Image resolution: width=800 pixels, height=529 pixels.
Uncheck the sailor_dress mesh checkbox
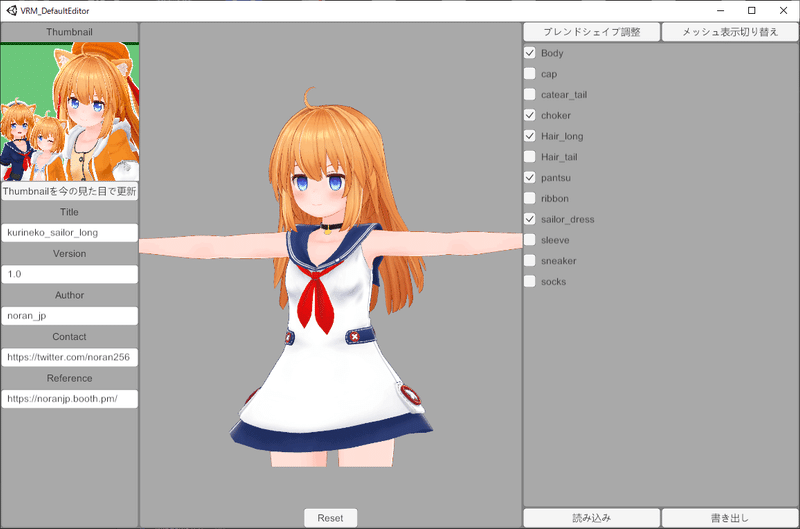point(530,219)
